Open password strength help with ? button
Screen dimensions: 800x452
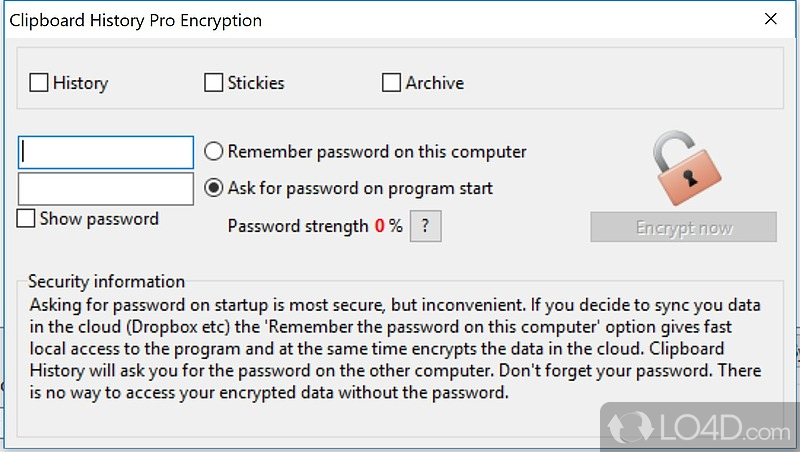(425, 226)
